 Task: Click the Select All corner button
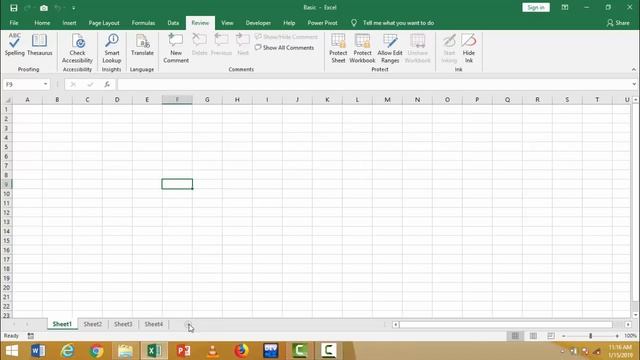[7, 100]
